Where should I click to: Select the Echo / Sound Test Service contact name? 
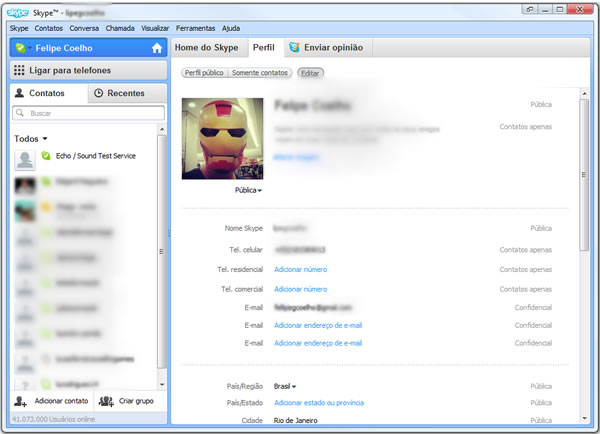96,156
